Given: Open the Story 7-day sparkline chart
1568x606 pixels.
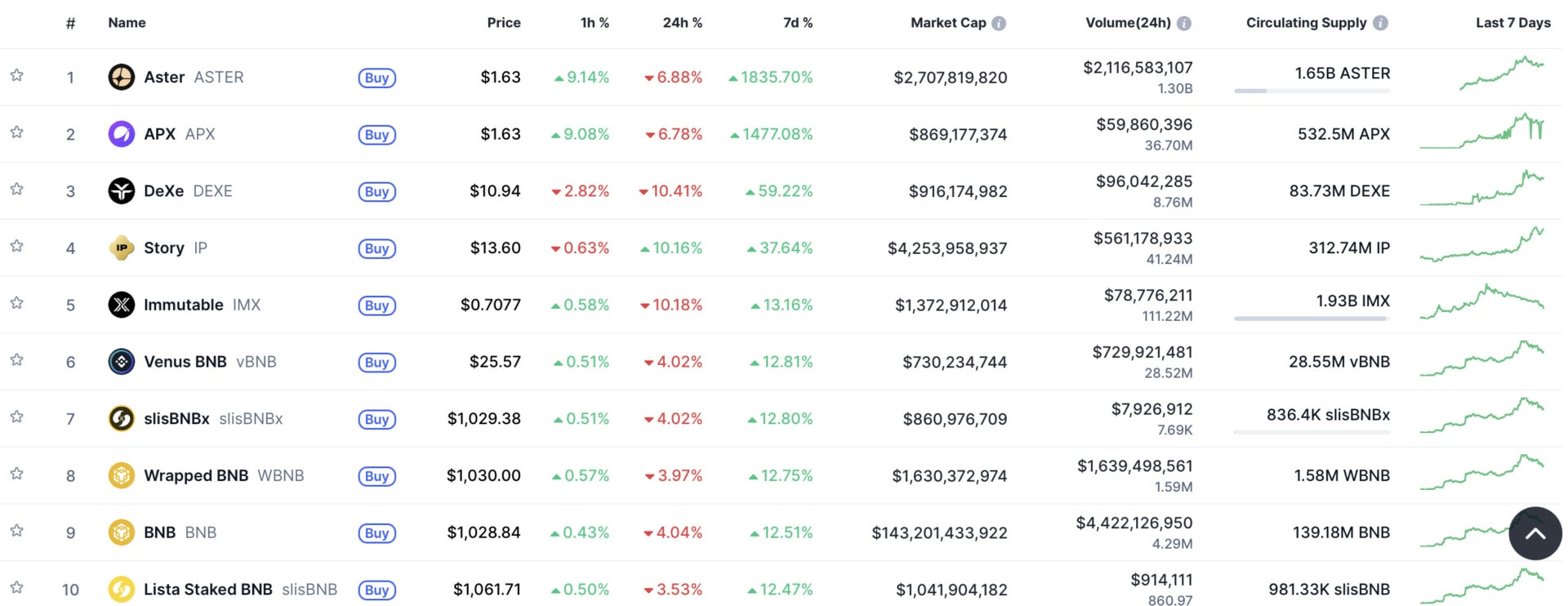Looking at the screenshot, I should point(1481,247).
